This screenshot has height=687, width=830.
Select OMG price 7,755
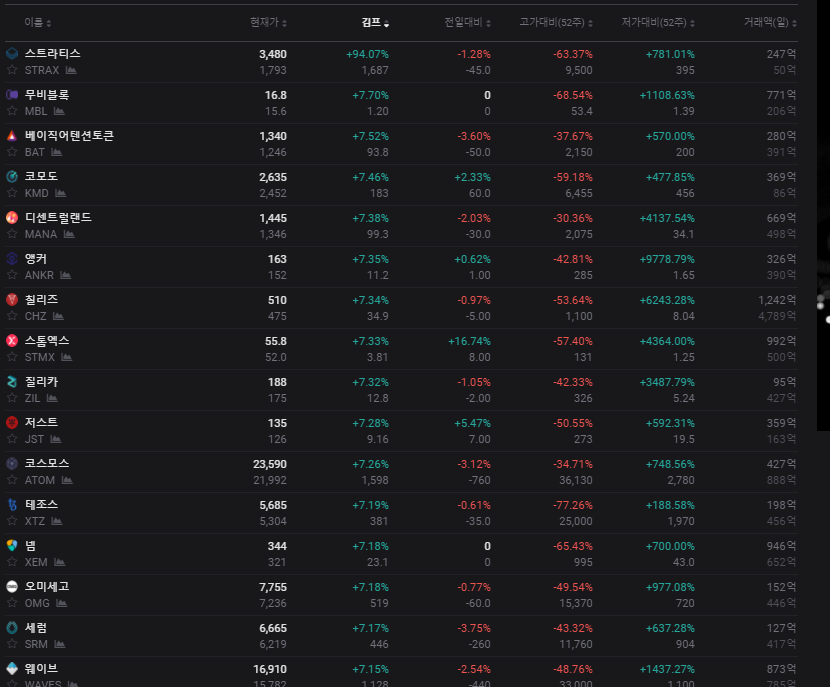[273, 587]
